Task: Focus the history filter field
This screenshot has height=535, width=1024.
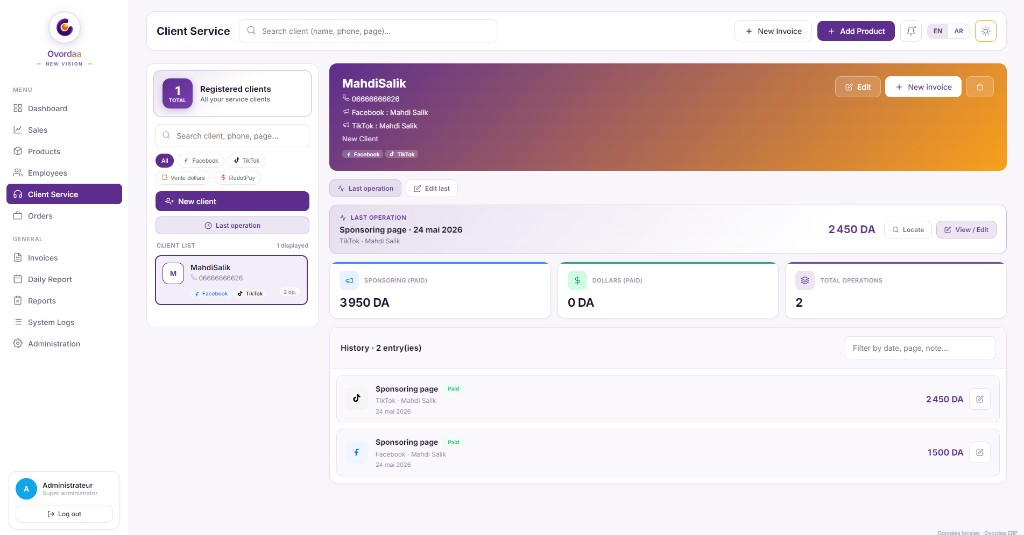Action: [x=920, y=348]
